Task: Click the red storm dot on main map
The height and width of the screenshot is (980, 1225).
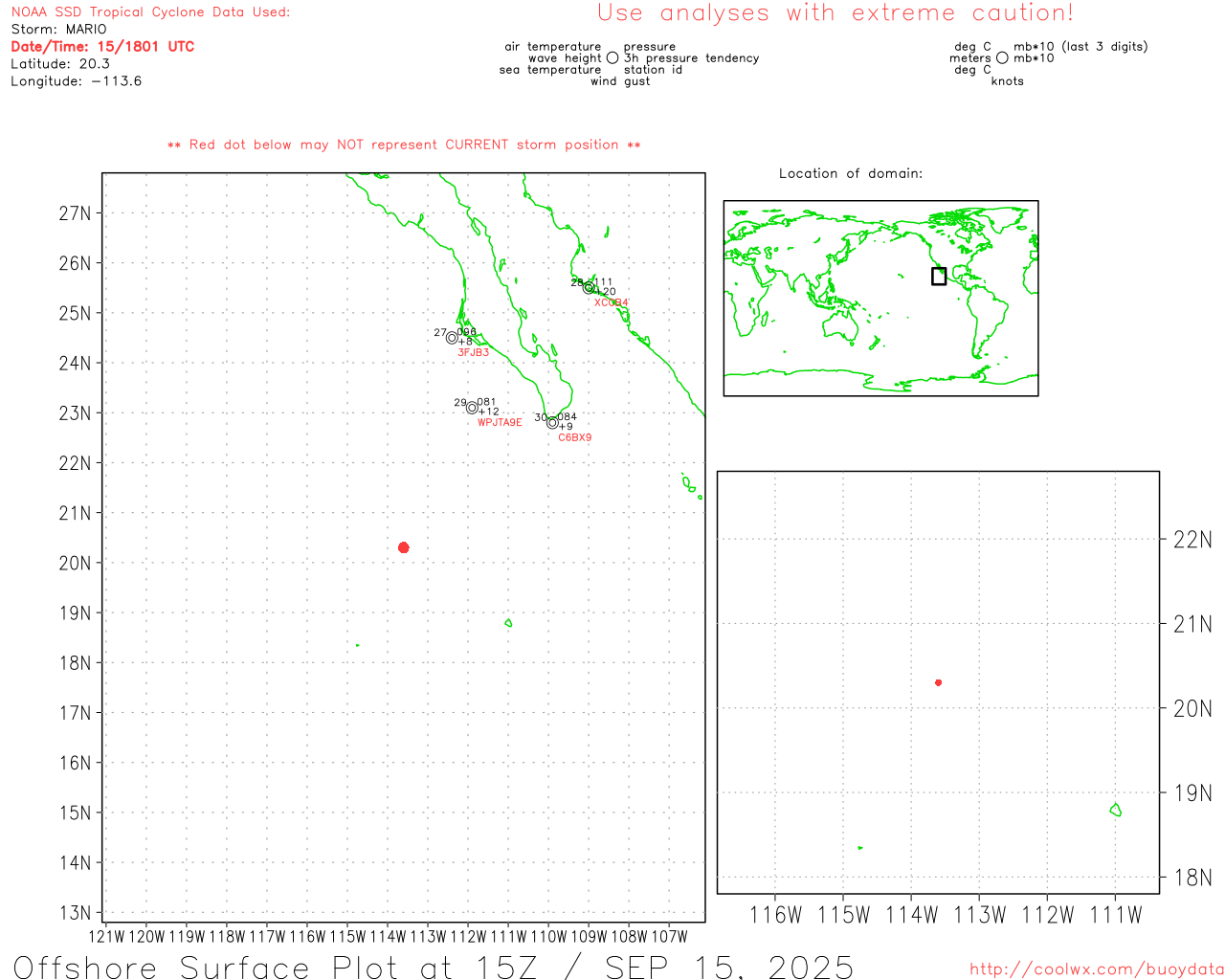Action: [403, 547]
